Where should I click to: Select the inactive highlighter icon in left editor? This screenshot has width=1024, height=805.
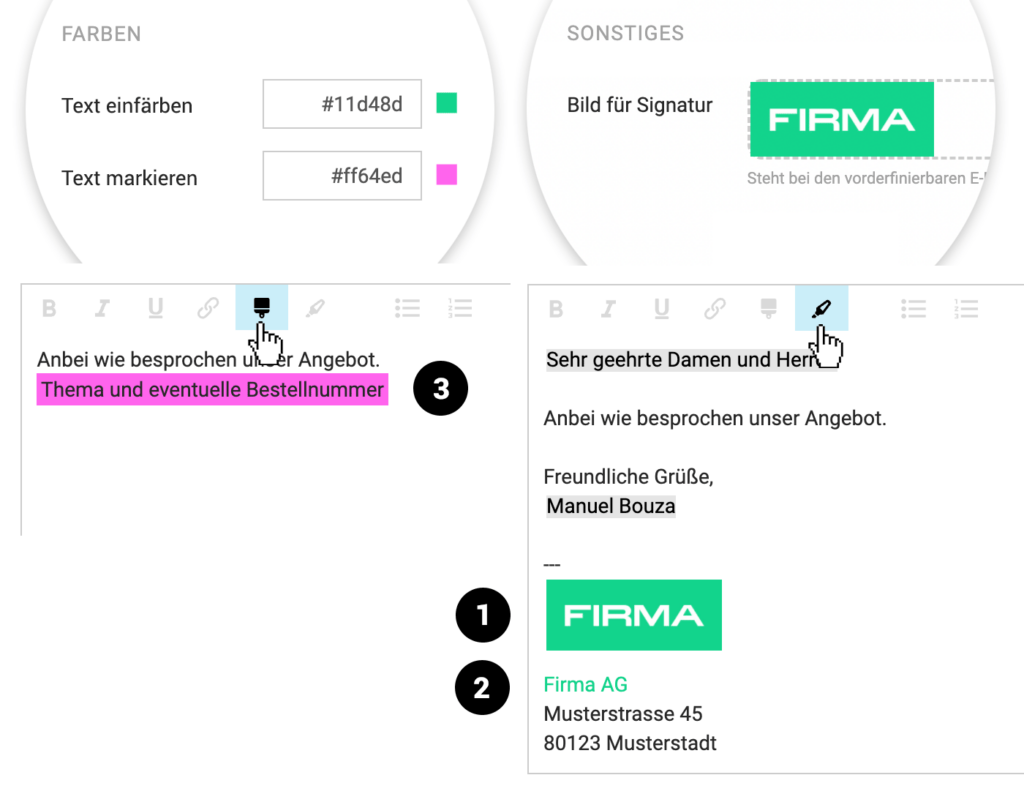click(315, 308)
